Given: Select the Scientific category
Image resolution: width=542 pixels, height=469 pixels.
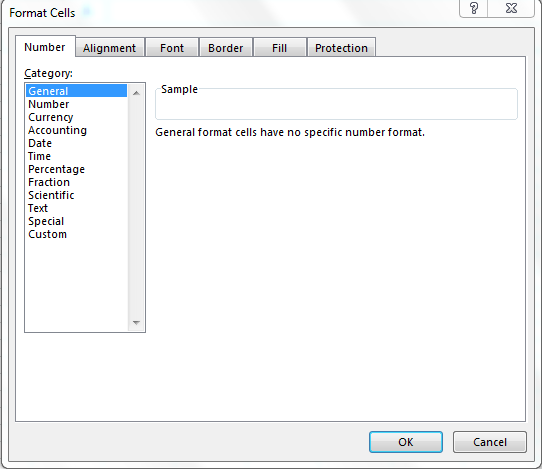Looking at the screenshot, I should [51, 195].
